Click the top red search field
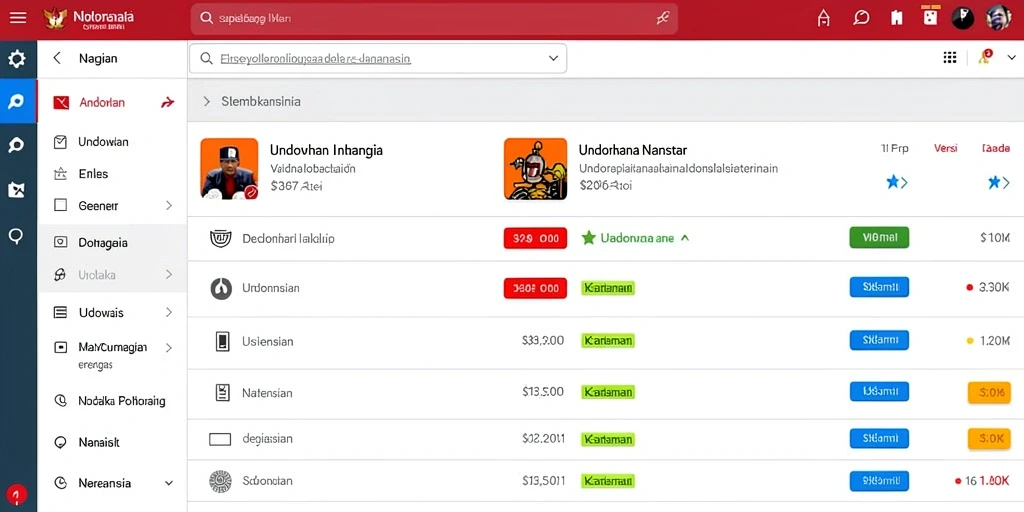 (434, 18)
